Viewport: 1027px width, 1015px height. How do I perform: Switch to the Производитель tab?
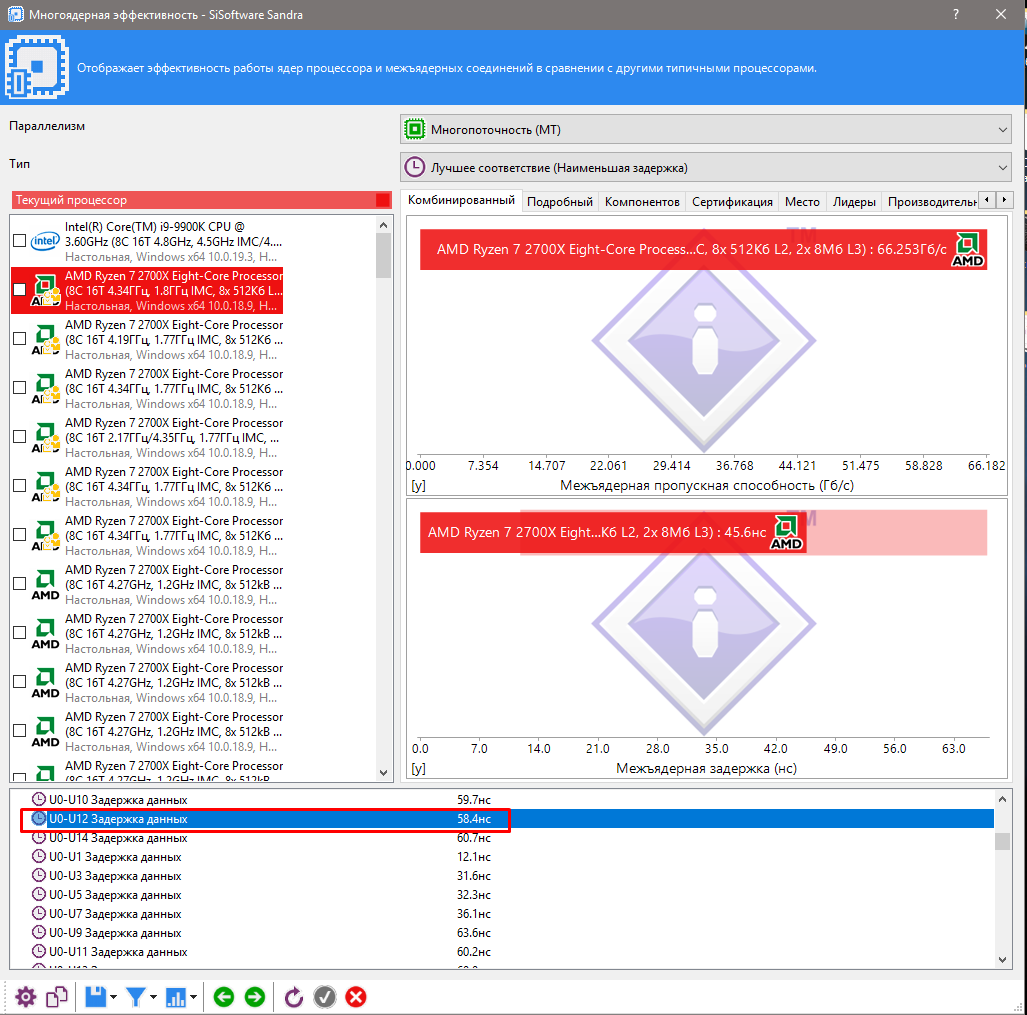coord(930,202)
